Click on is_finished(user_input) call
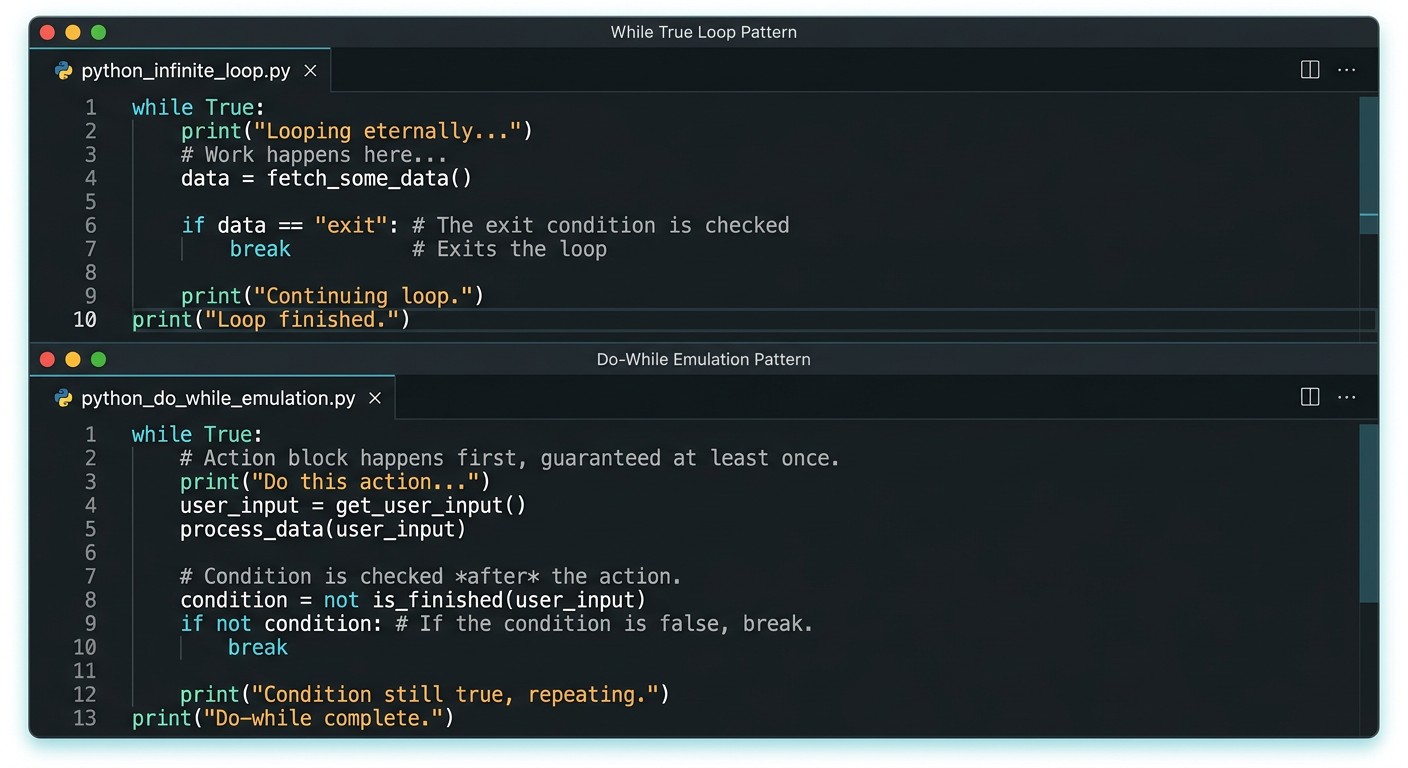The width and height of the screenshot is (1408, 768). click(x=509, y=601)
